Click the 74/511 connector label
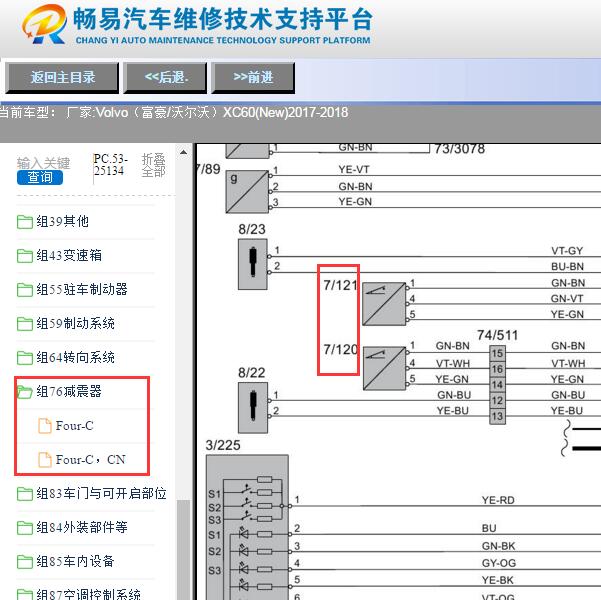This screenshot has height=600, width=601. [498, 335]
